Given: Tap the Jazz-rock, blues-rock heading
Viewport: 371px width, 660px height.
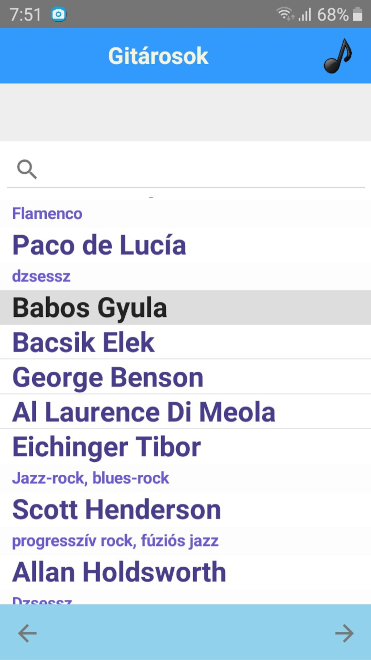Looking at the screenshot, I should click(x=91, y=478).
